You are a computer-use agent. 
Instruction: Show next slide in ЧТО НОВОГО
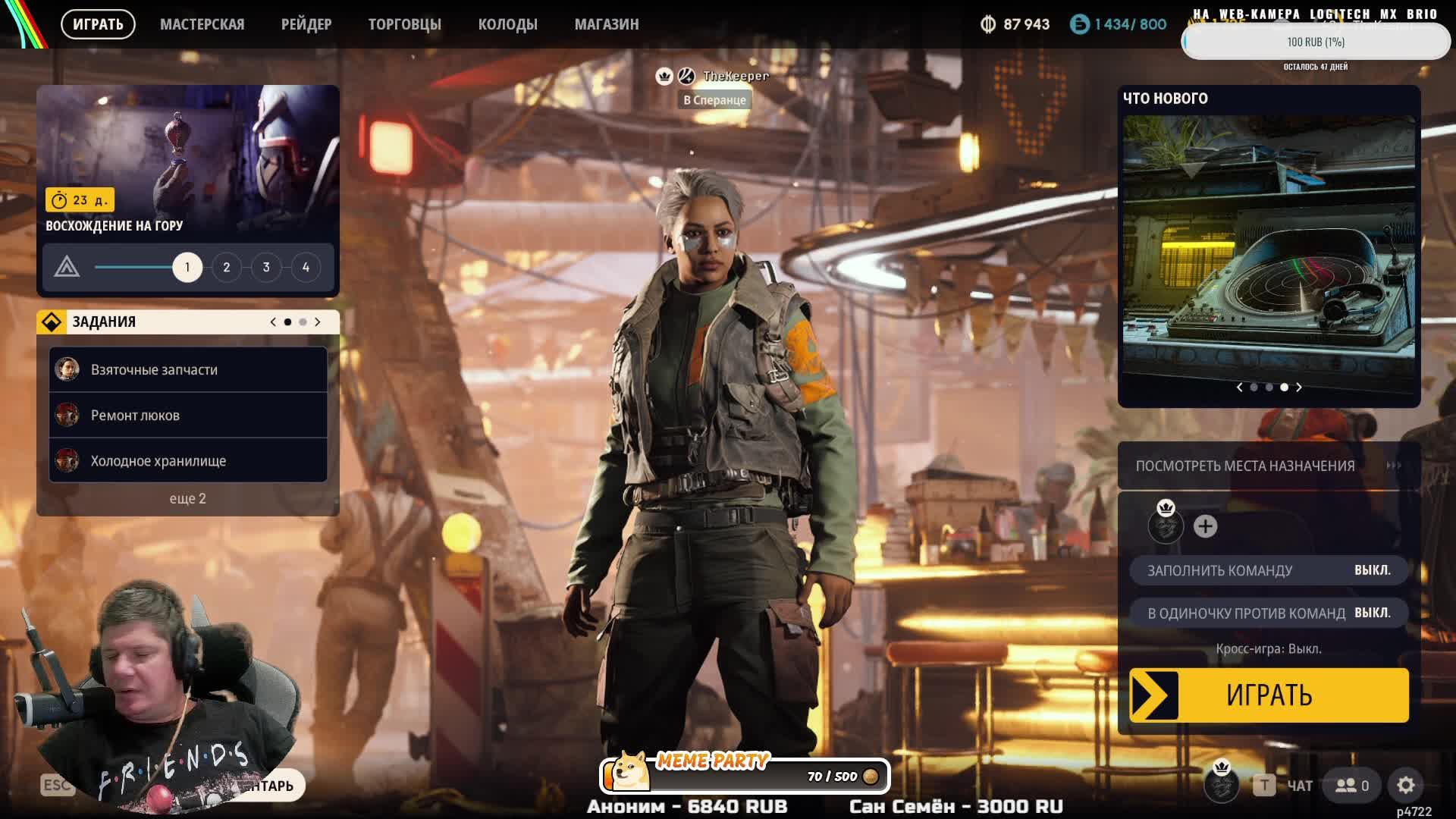[1299, 388]
